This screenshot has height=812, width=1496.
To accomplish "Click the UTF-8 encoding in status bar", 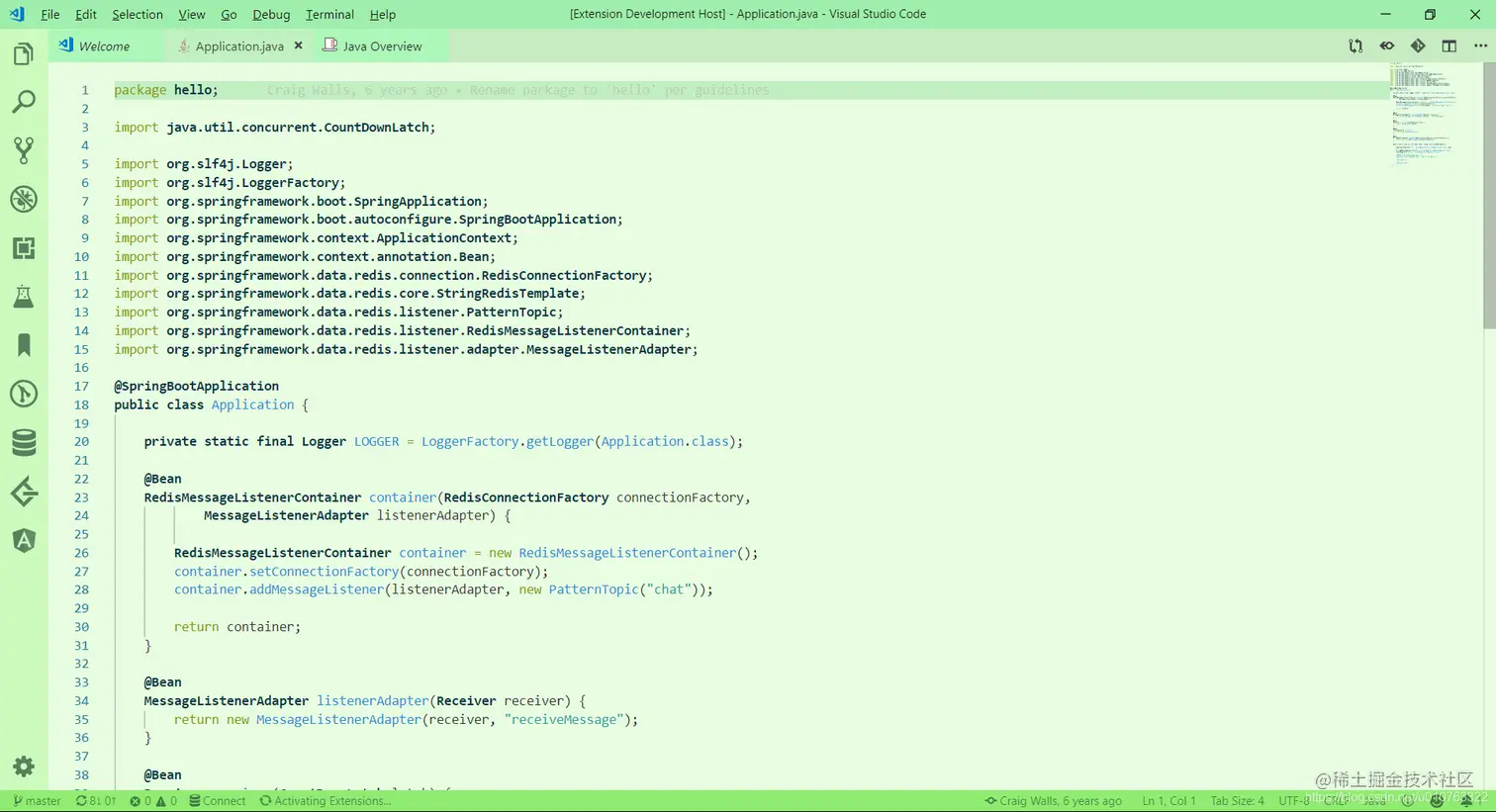I will (x=1293, y=801).
